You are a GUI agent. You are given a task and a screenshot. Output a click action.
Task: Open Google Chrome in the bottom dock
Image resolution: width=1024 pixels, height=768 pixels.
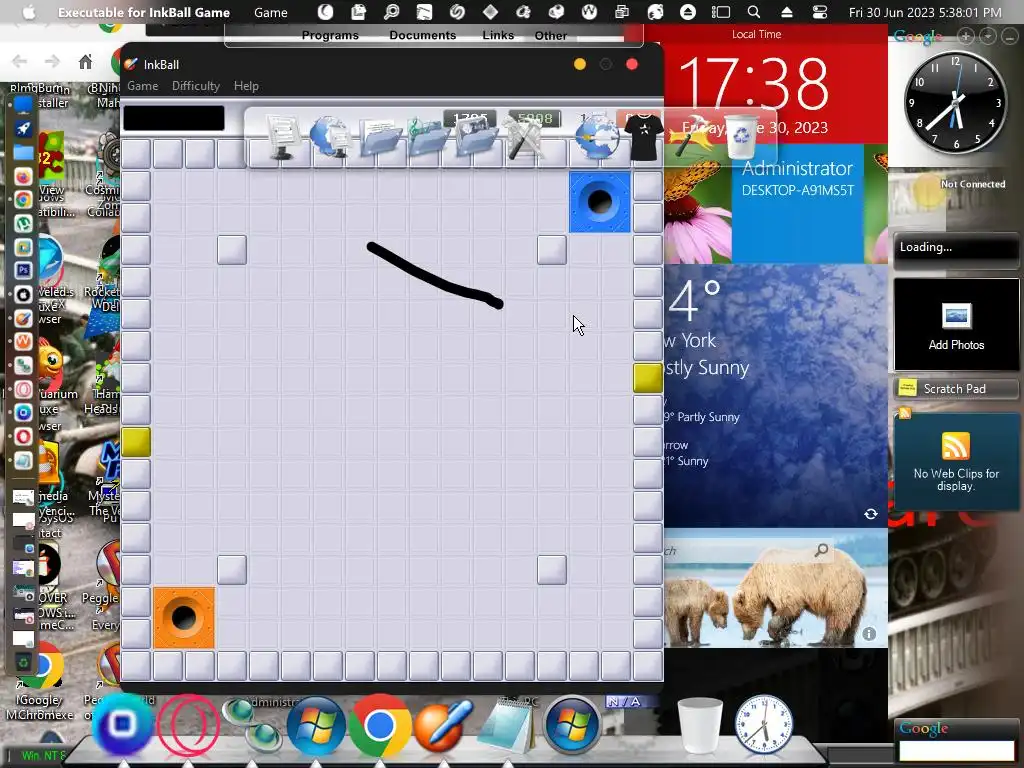click(x=379, y=726)
